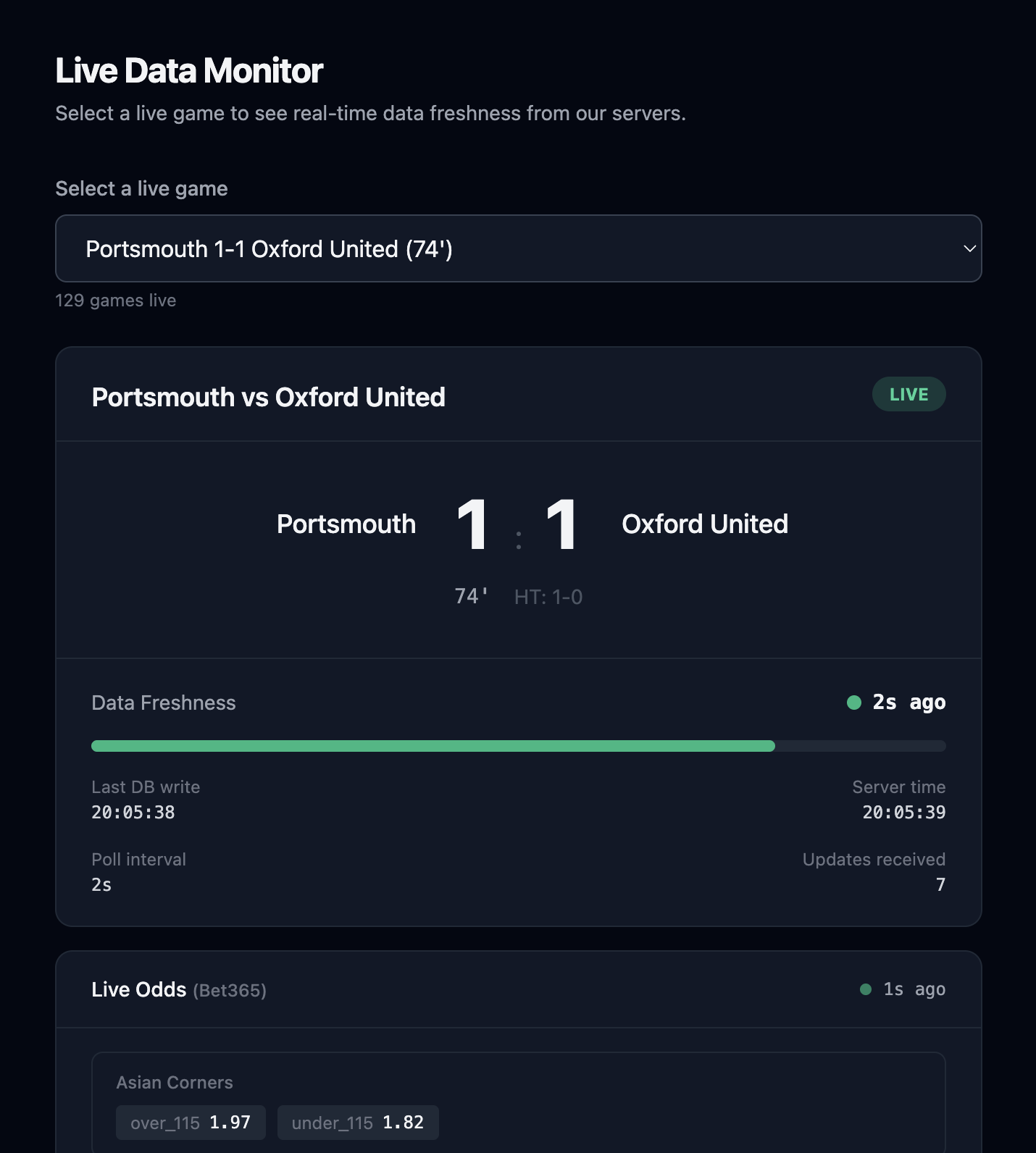
Task: Click the green freshness indicator dot beside 2s ago
Action: tap(853, 703)
